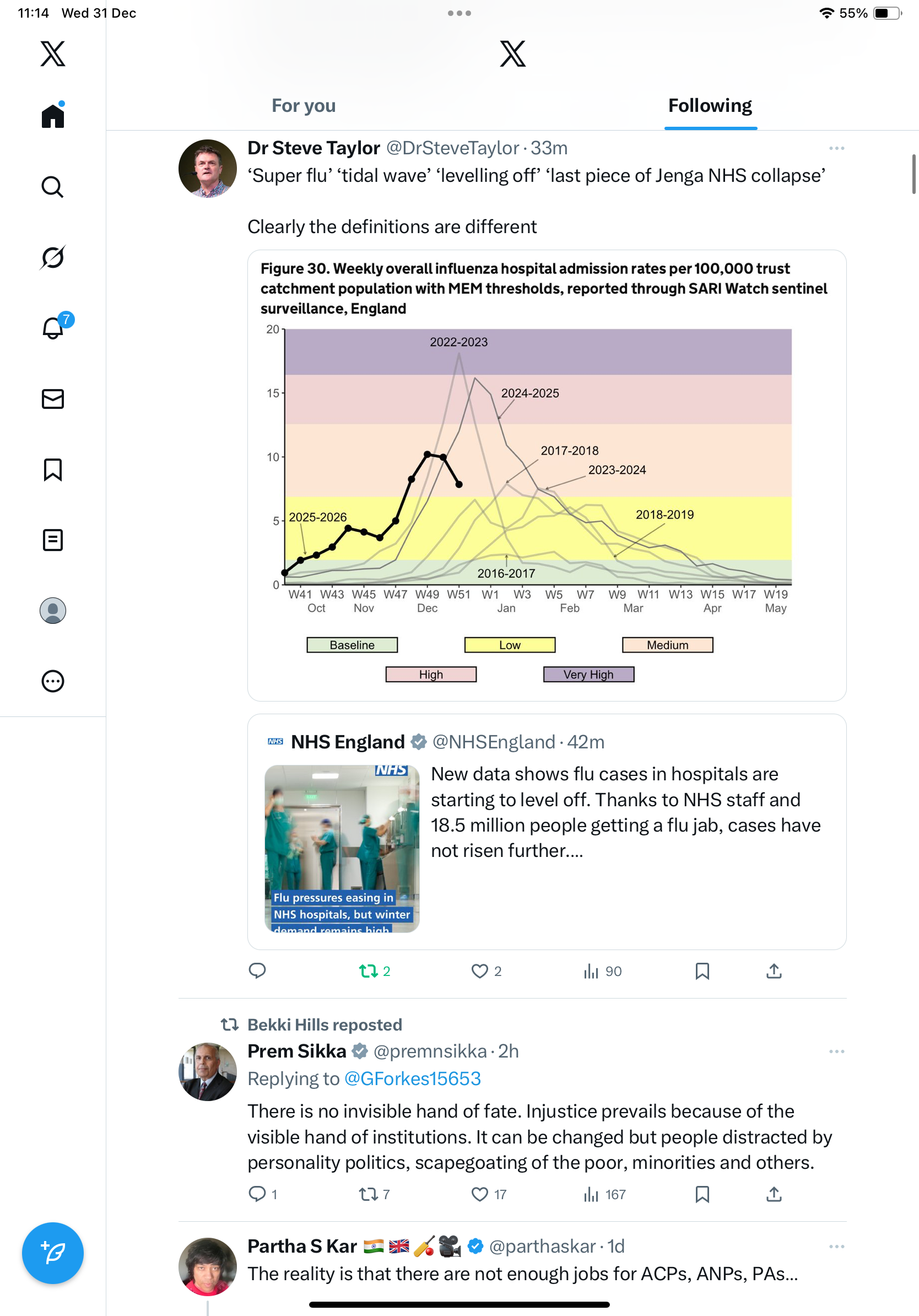The image size is (919, 1316).
Task: Open the Profile icon in sidebar
Action: pyautogui.click(x=52, y=611)
